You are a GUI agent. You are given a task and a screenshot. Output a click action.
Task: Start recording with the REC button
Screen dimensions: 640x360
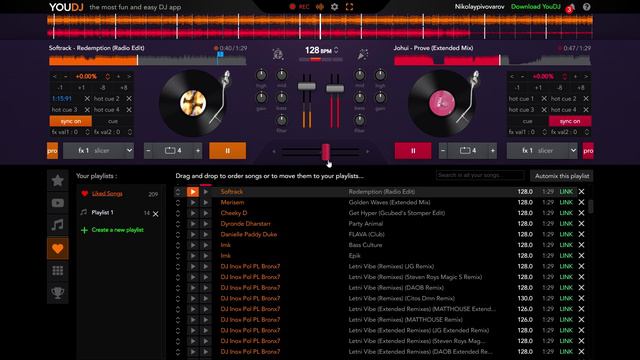tap(299, 7)
